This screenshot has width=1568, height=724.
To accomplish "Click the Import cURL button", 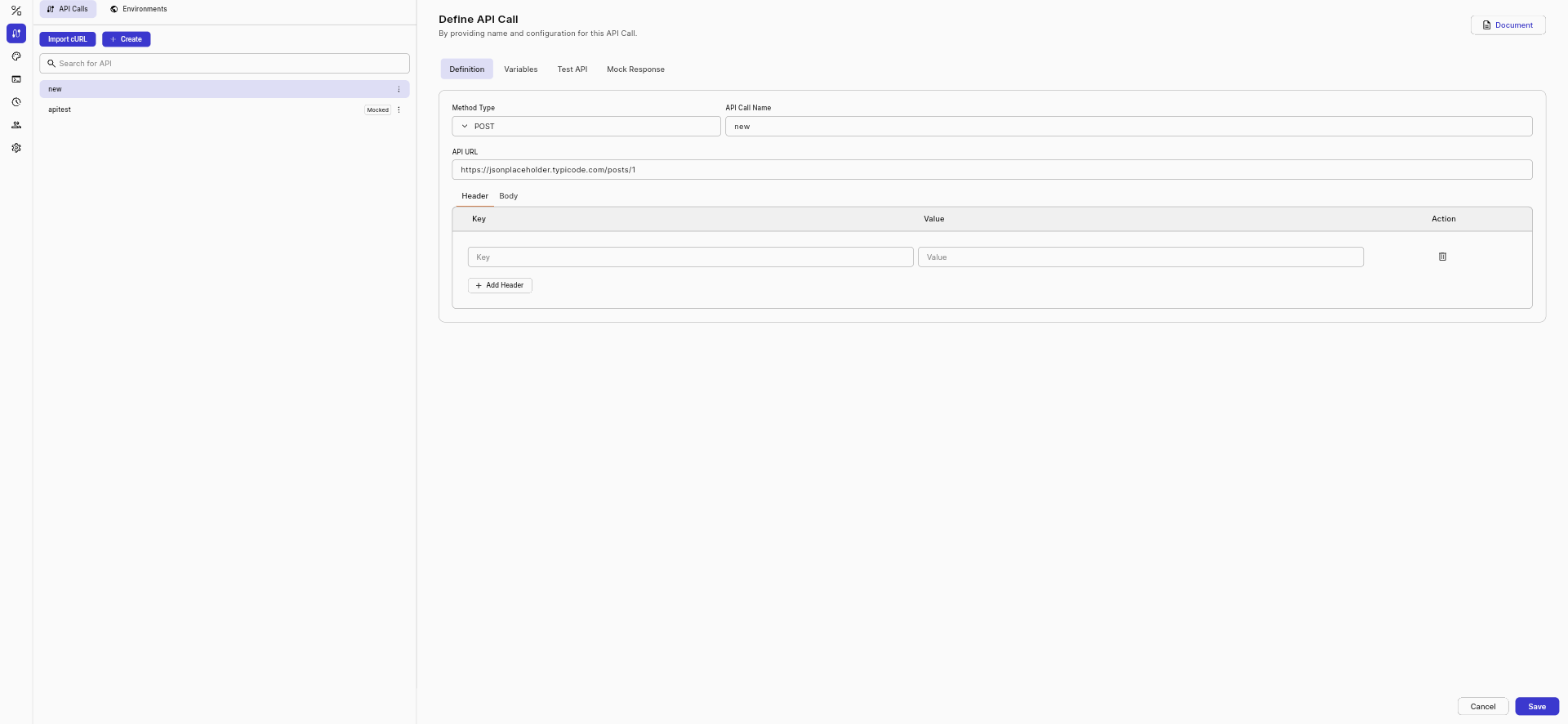I will pos(67,39).
